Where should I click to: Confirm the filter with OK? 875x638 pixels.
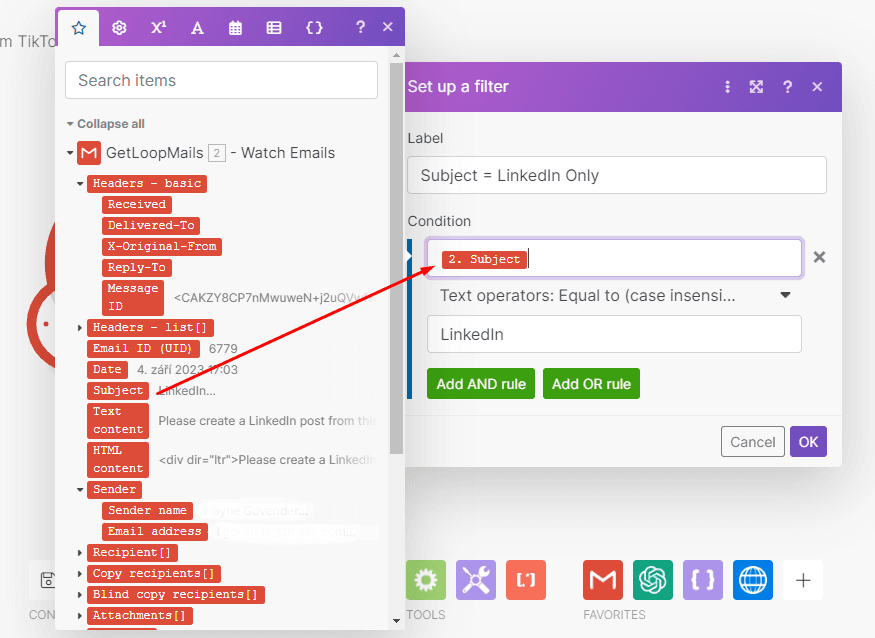click(x=808, y=442)
